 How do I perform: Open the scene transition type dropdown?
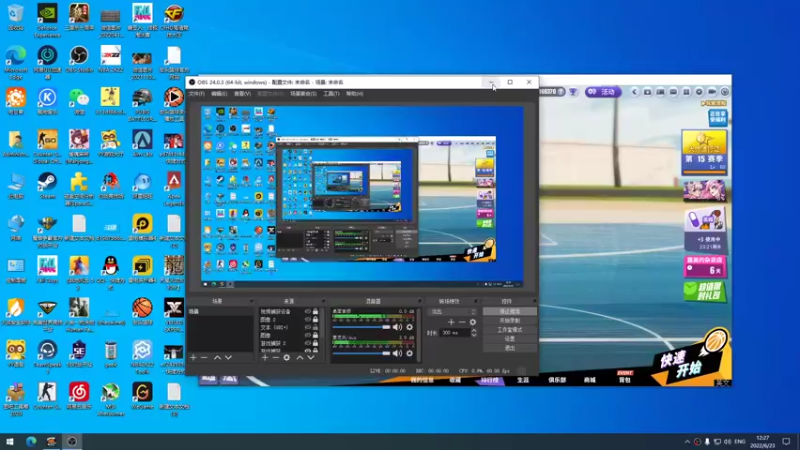click(452, 311)
